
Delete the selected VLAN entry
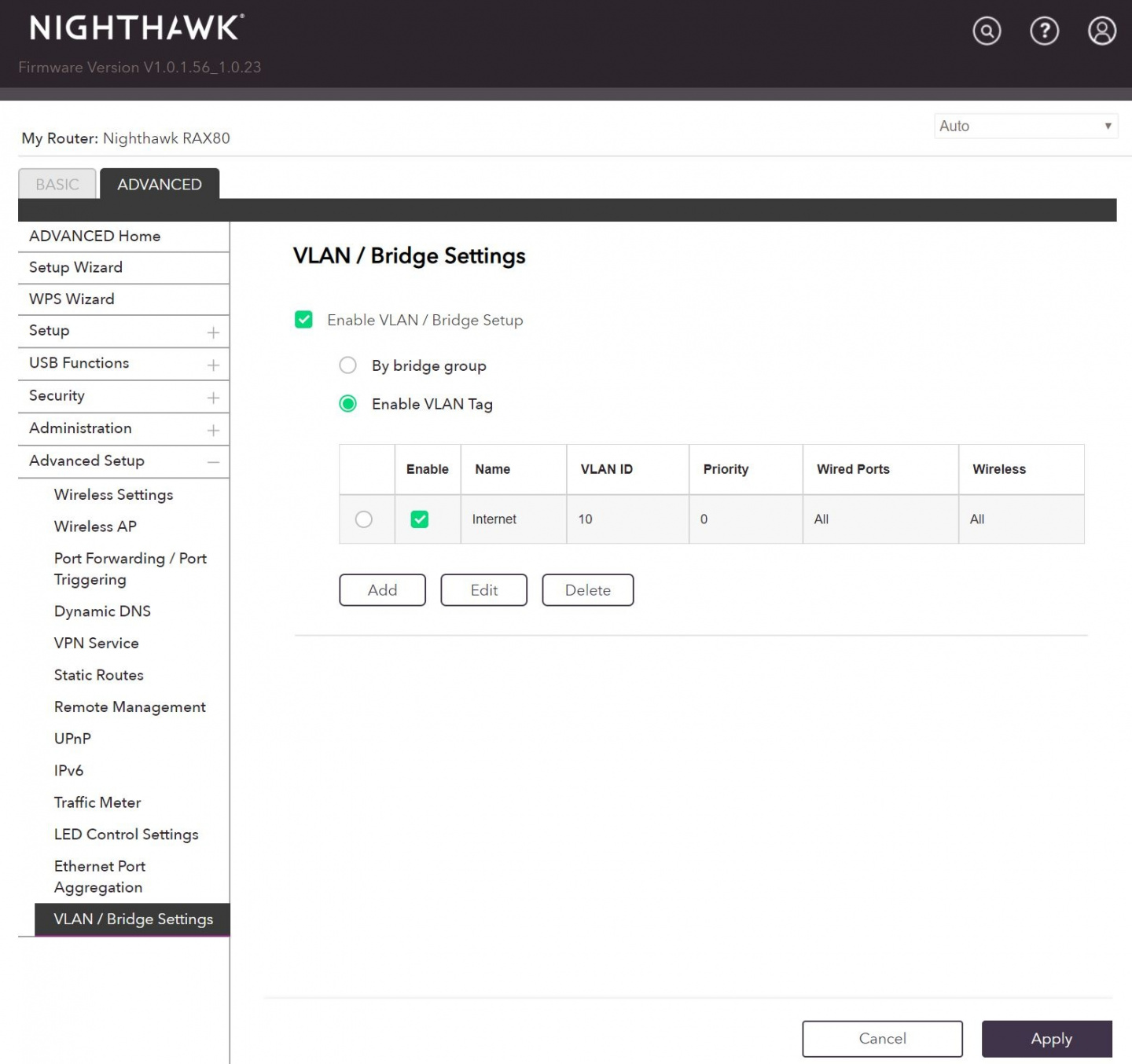point(587,590)
